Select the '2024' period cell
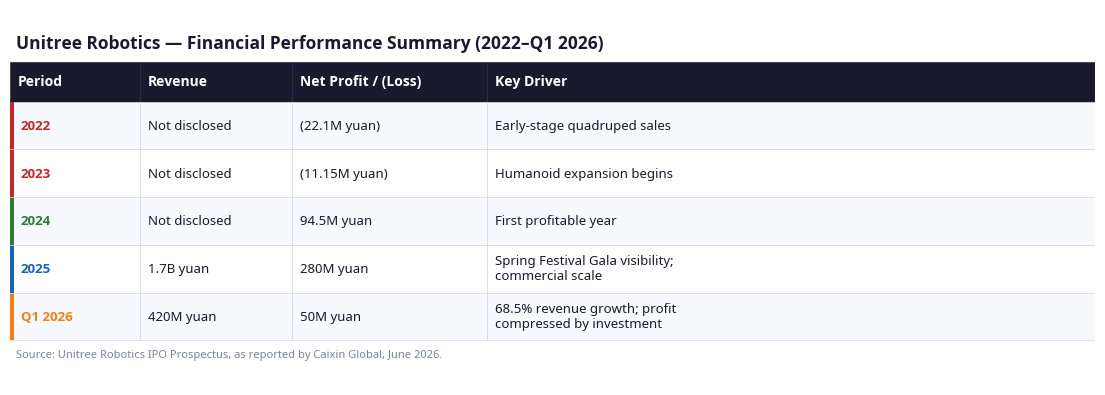Image resolution: width=1105 pixels, height=395 pixels. click(75, 221)
